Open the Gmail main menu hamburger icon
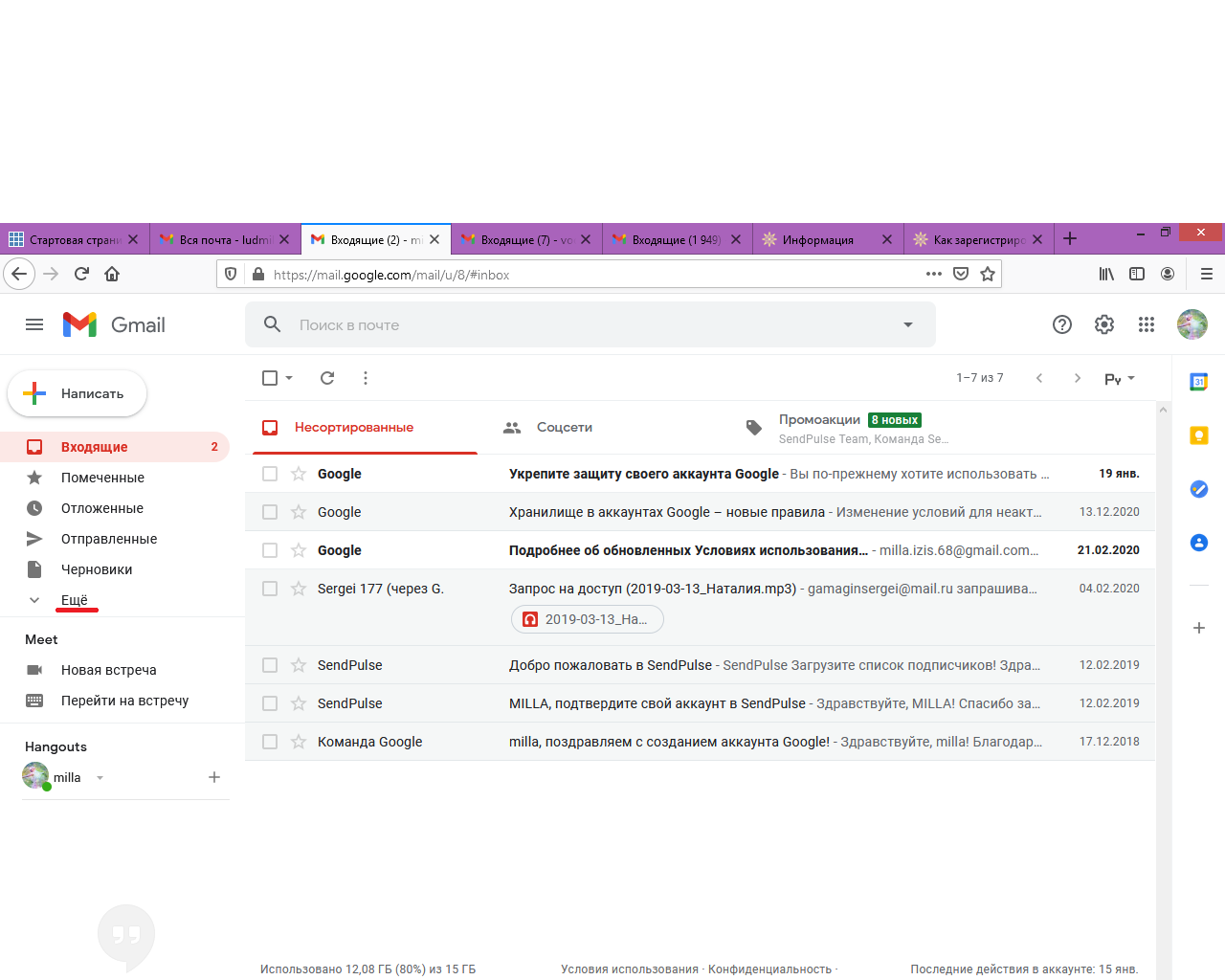The height and width of the screenshot is (980, 1225). point(34,324)
